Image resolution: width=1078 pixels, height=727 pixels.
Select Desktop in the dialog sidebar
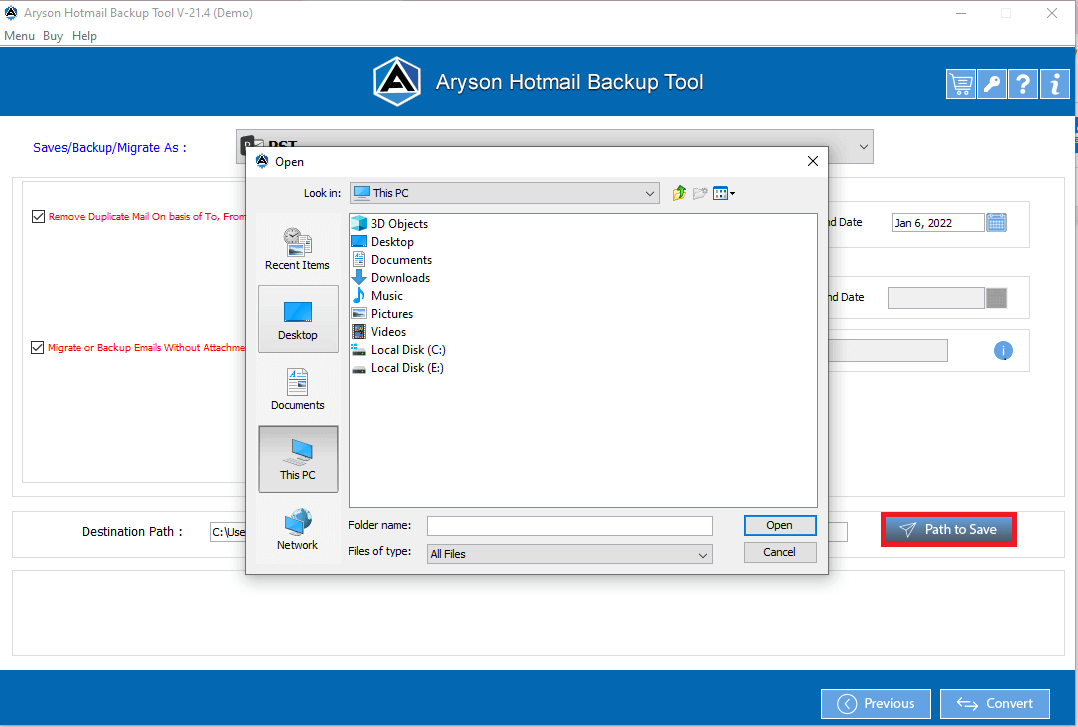point(298,319)
